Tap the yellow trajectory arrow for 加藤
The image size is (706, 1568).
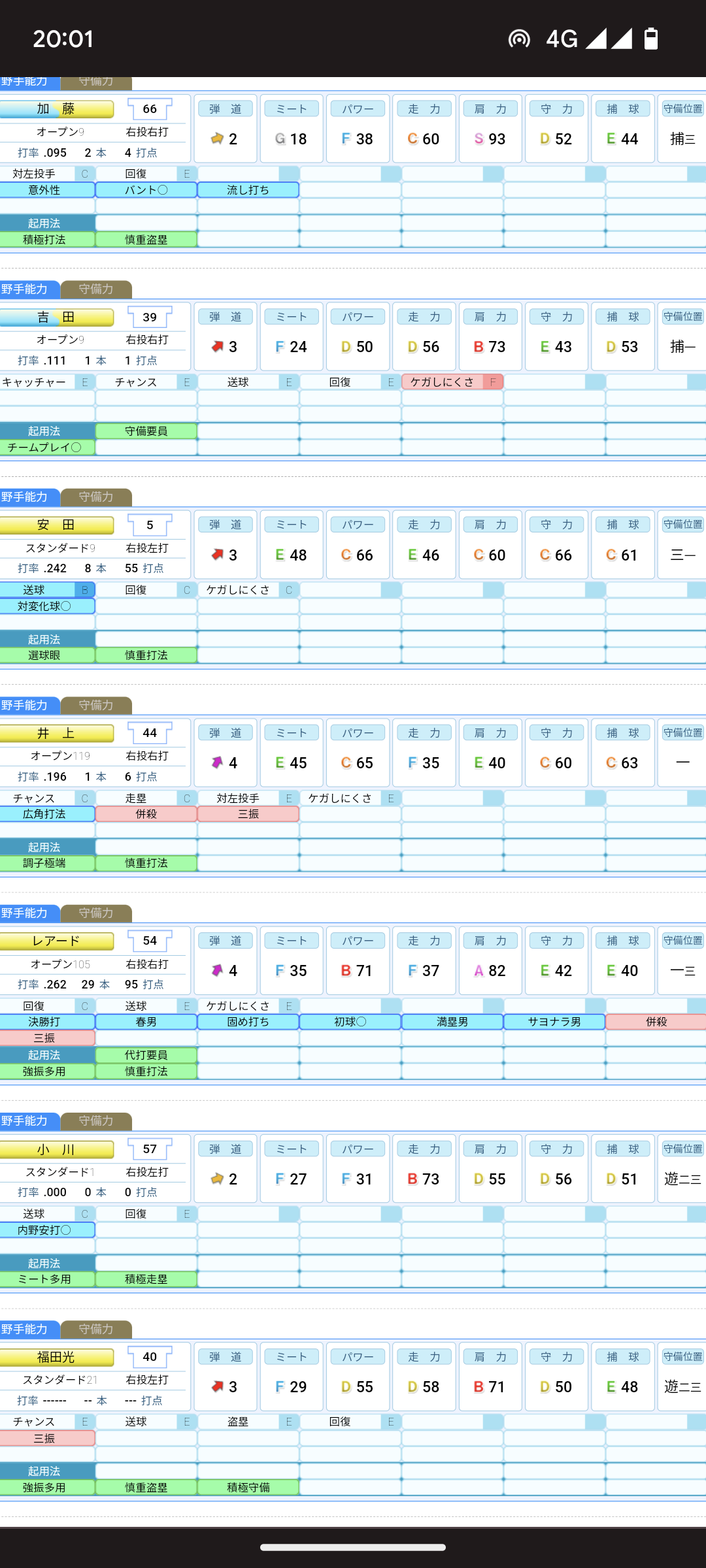pos(217,139)
